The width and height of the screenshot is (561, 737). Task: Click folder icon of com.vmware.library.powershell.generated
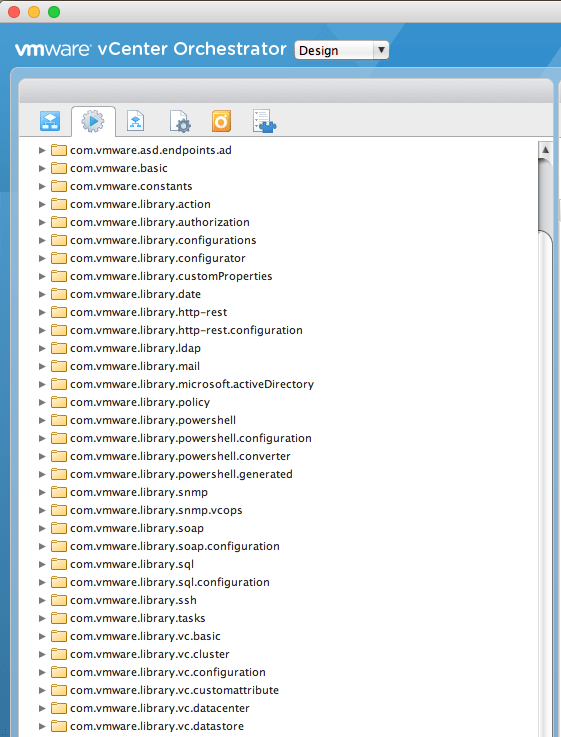[x=59, y=474]
